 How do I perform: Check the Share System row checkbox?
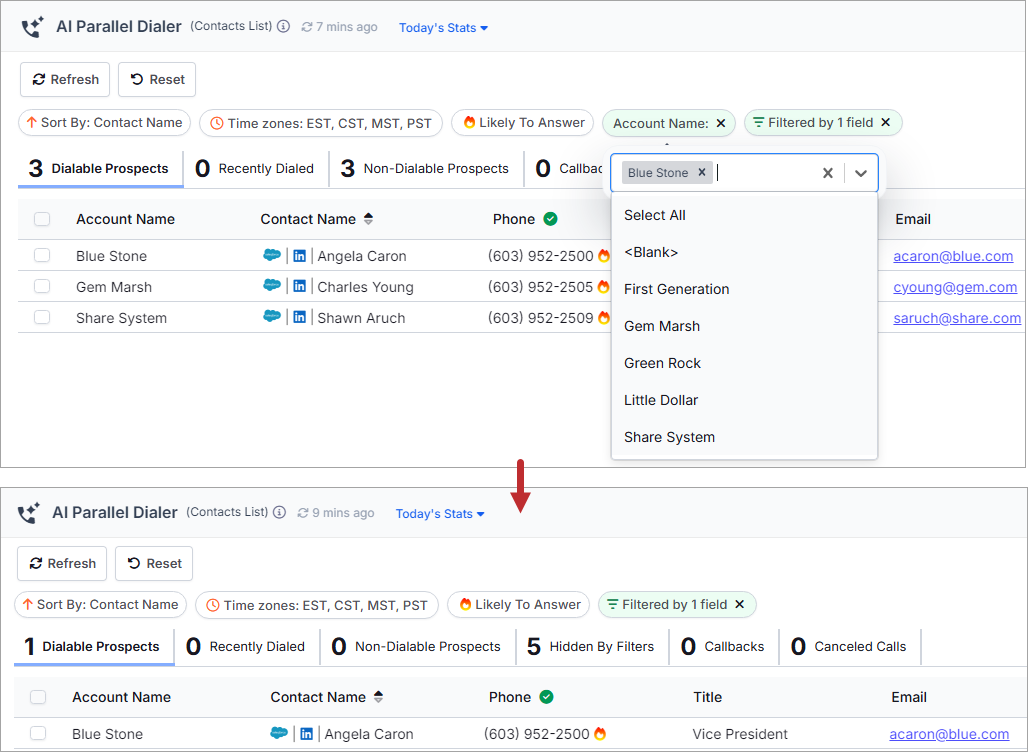(x=42, y=317)
